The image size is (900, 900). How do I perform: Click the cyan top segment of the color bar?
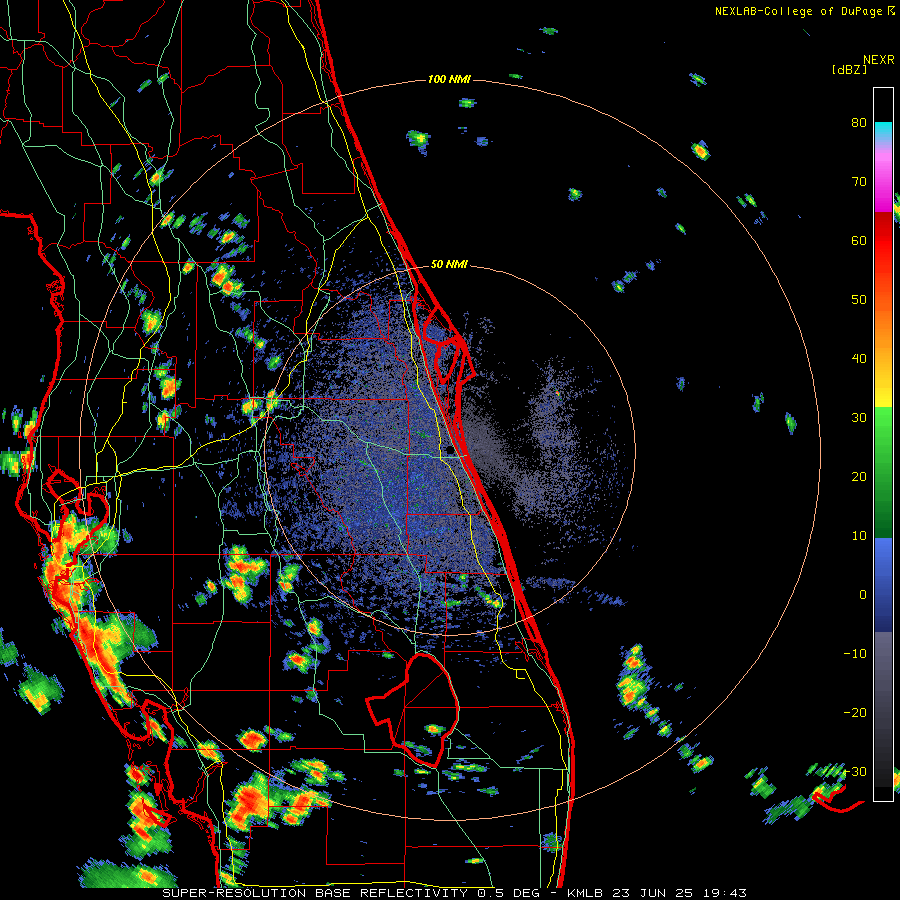tap(883, 131)
